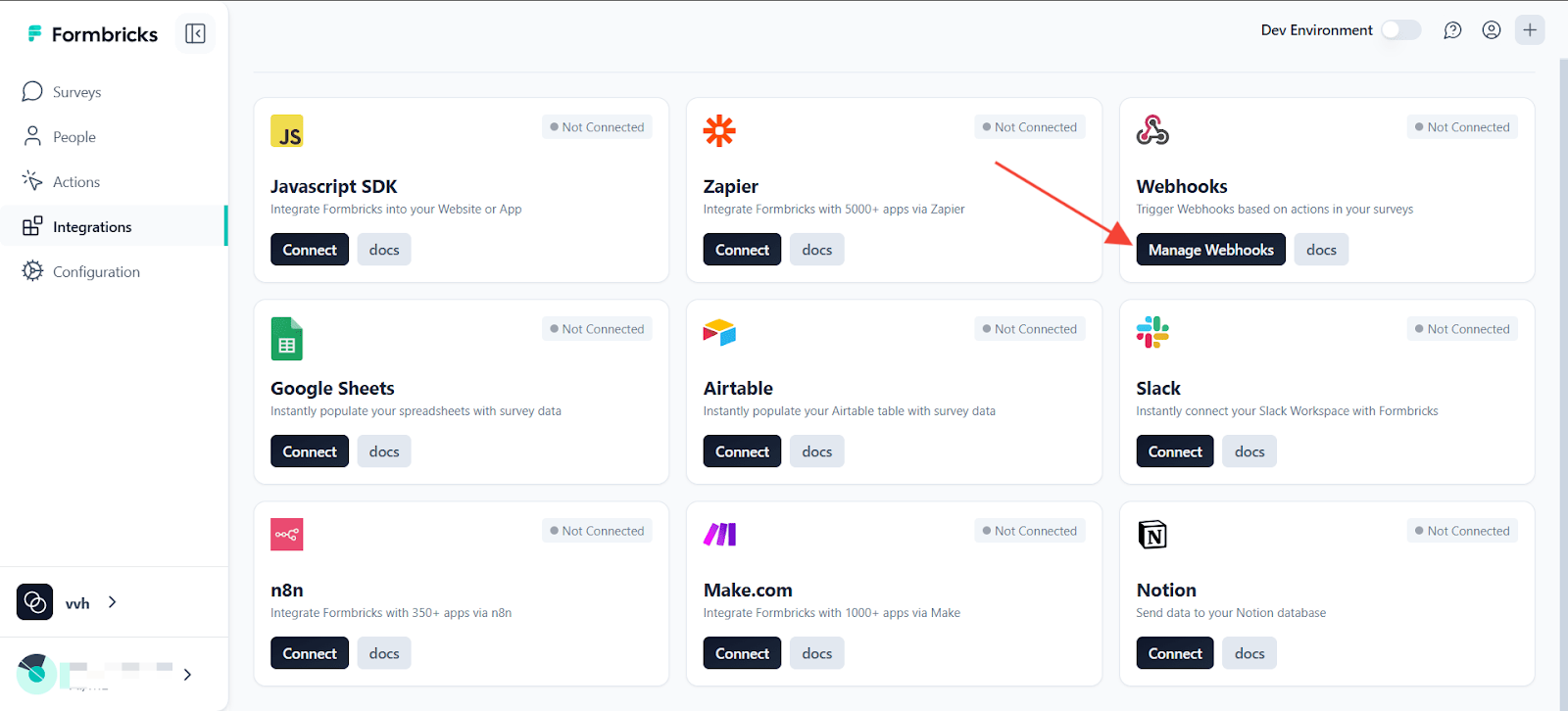
Task: Click Not Connected badge on Slack card
Action: point(1462,329)
